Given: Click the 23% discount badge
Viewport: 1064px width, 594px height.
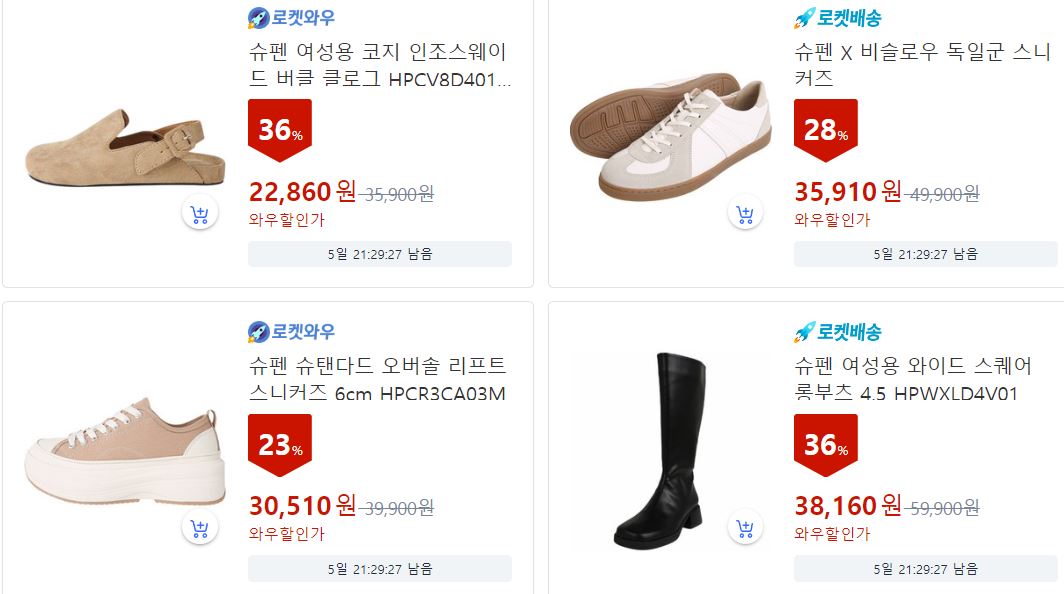Looking at the screenshot, I should click(x=280, y=445).
